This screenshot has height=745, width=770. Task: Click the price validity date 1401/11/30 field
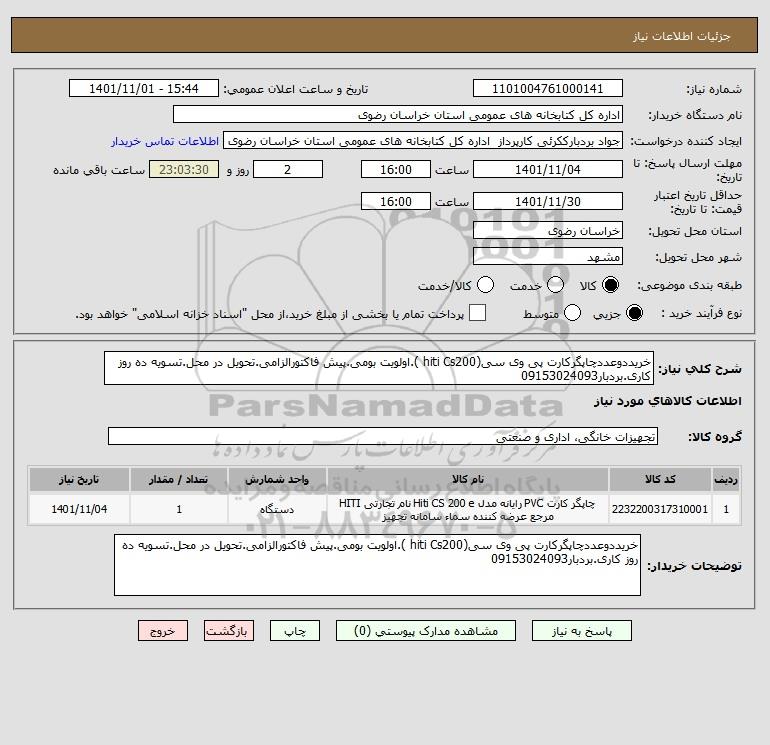pos(548,201)
